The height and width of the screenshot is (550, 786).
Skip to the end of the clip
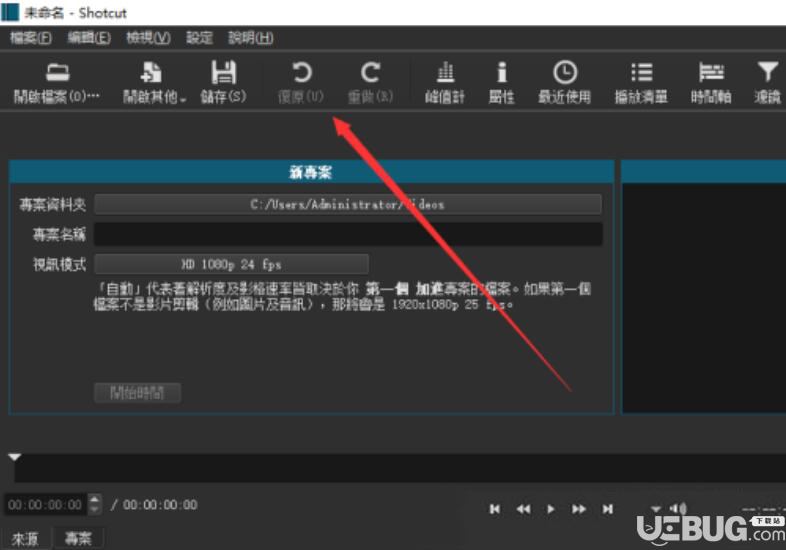608,509
